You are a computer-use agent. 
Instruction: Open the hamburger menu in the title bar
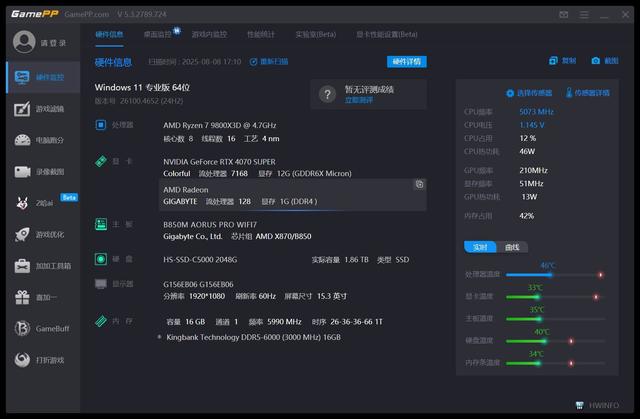(584, 15)
